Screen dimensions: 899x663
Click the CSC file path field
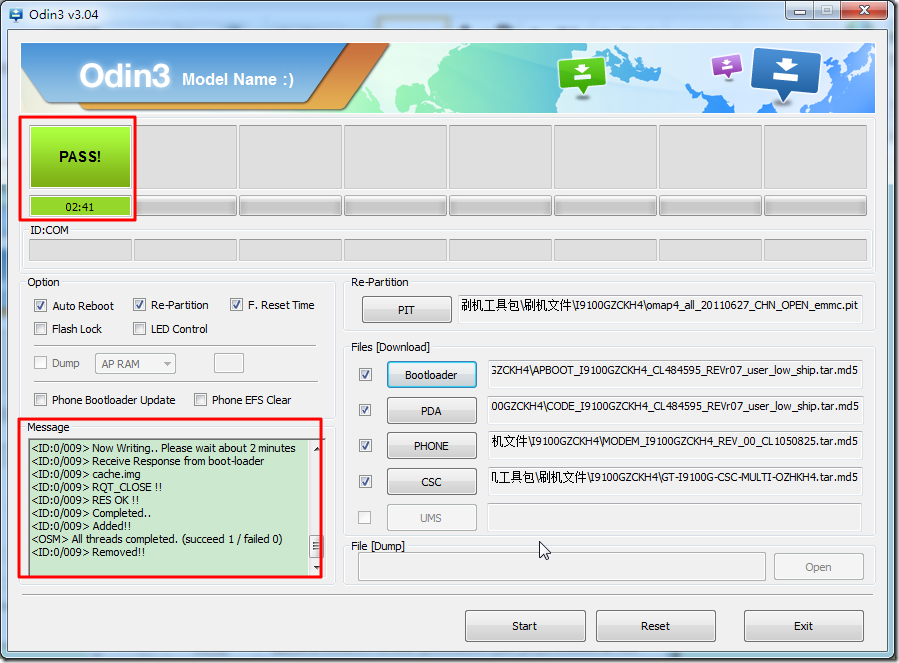point(675,481)
